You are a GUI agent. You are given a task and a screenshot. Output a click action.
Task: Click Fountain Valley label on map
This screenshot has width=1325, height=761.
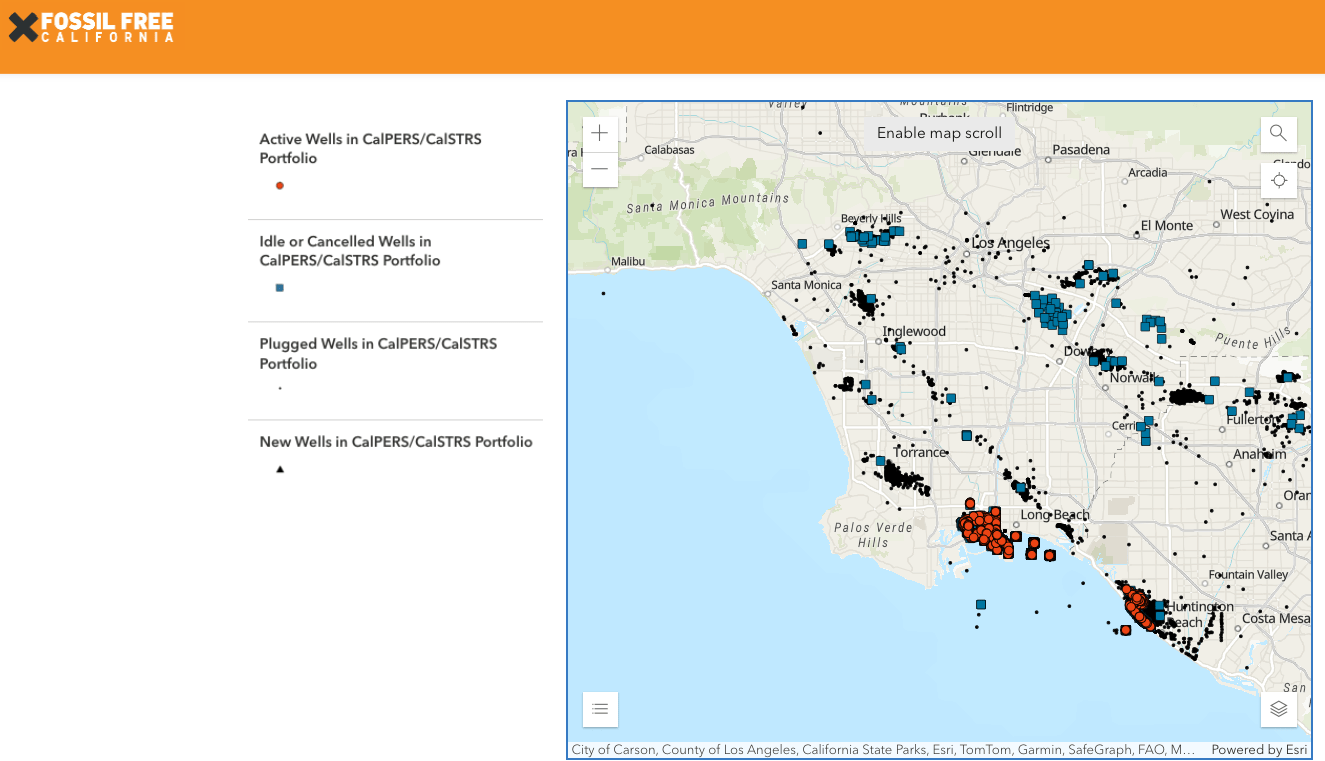pos(1248,575)
